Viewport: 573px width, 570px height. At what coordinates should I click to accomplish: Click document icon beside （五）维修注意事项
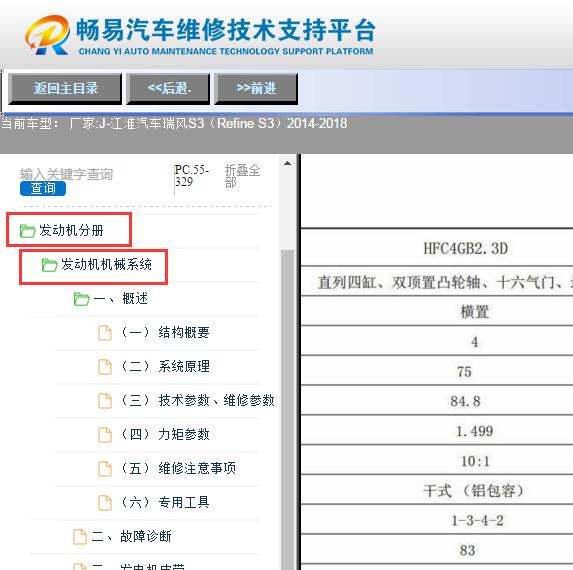click(105, 469)
